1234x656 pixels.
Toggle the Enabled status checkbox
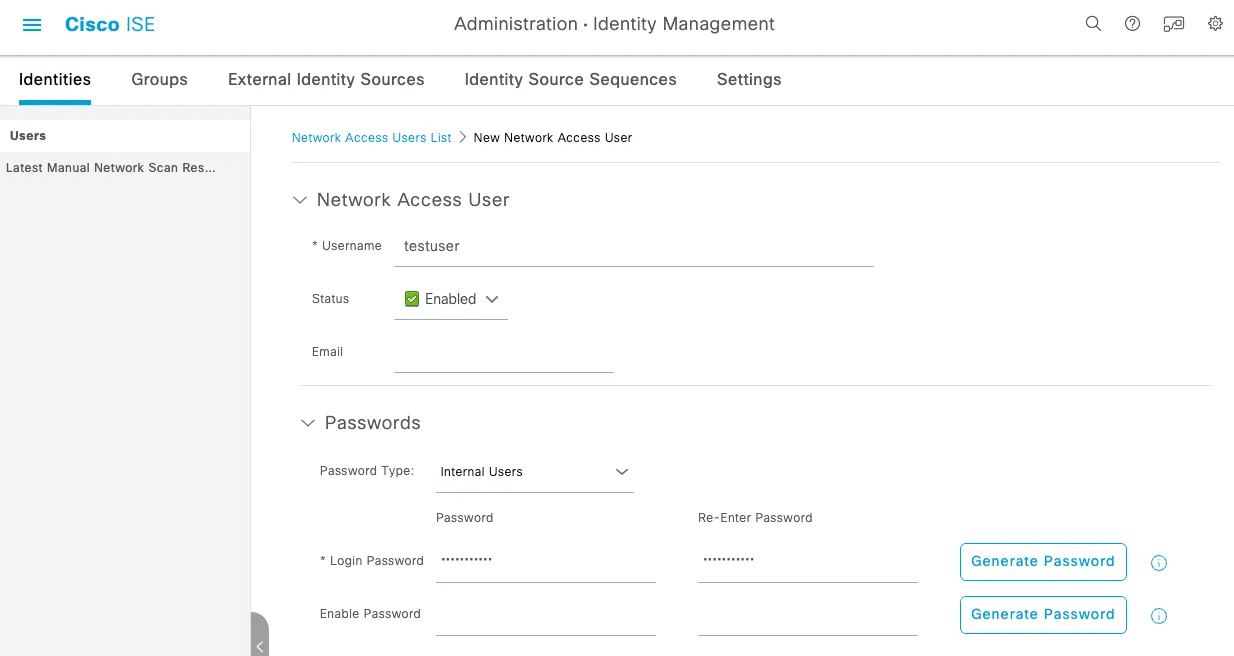tap(411, 298)
